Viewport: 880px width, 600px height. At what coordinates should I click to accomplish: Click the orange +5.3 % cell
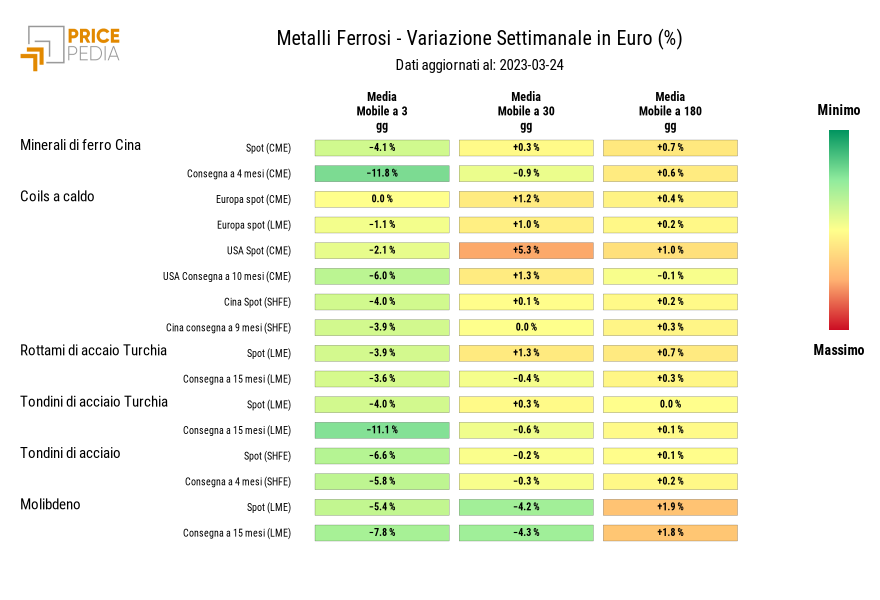tap(526, 250)
